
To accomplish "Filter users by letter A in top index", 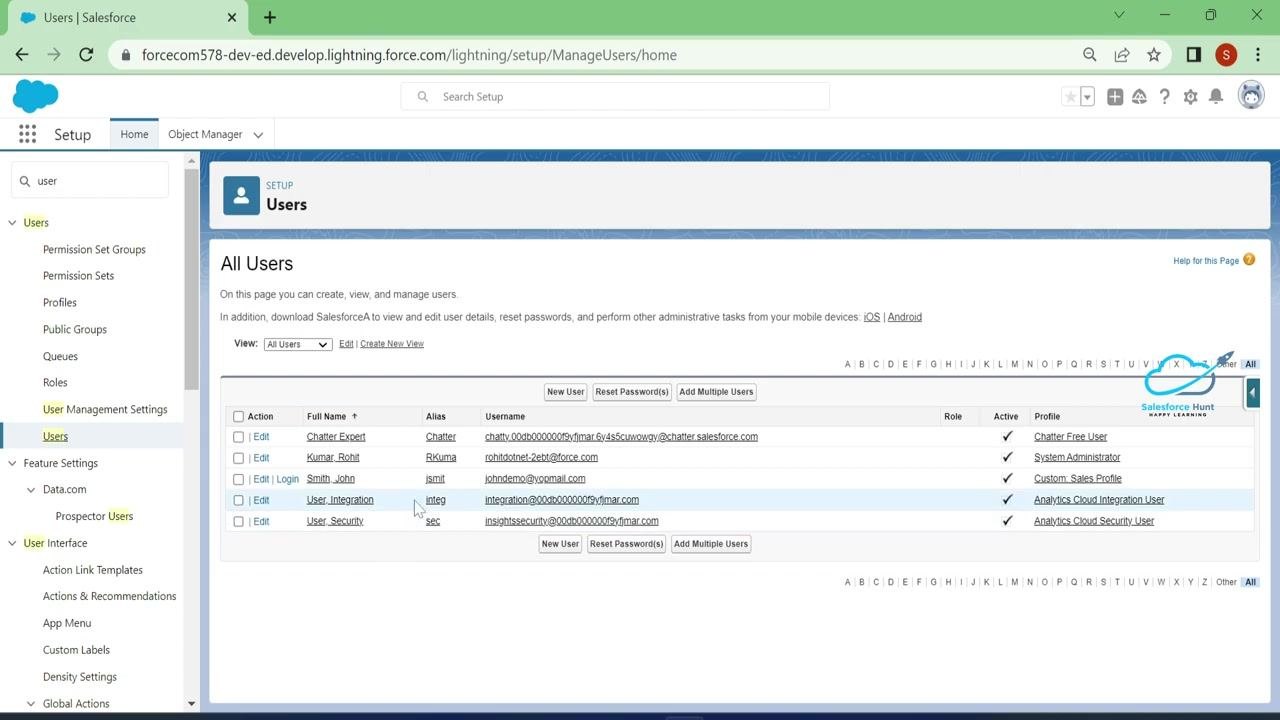I will pyautogui.click(x=847, y=365).
